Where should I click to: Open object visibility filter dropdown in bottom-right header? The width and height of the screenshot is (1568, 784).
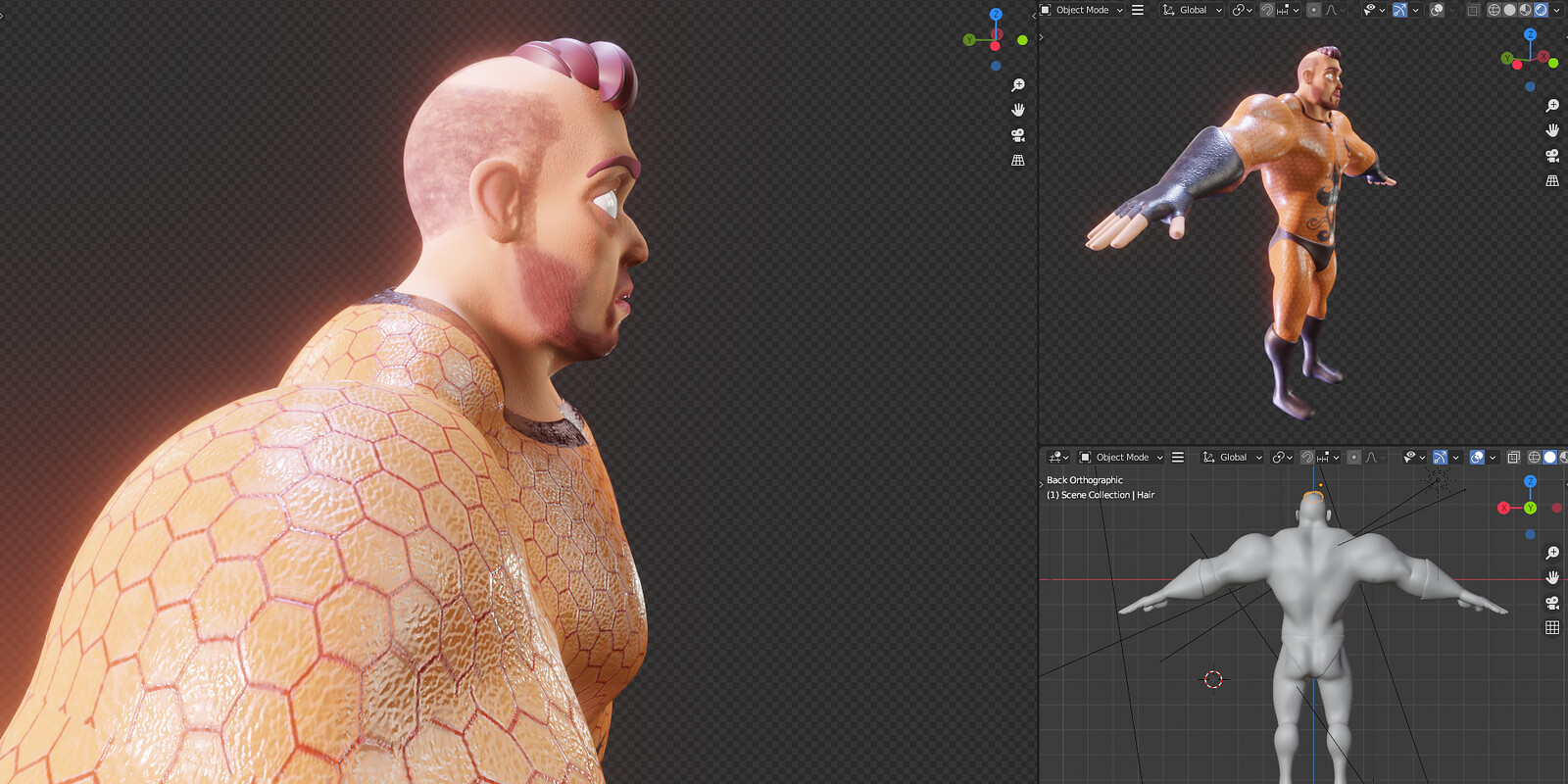pos(1414,458)
